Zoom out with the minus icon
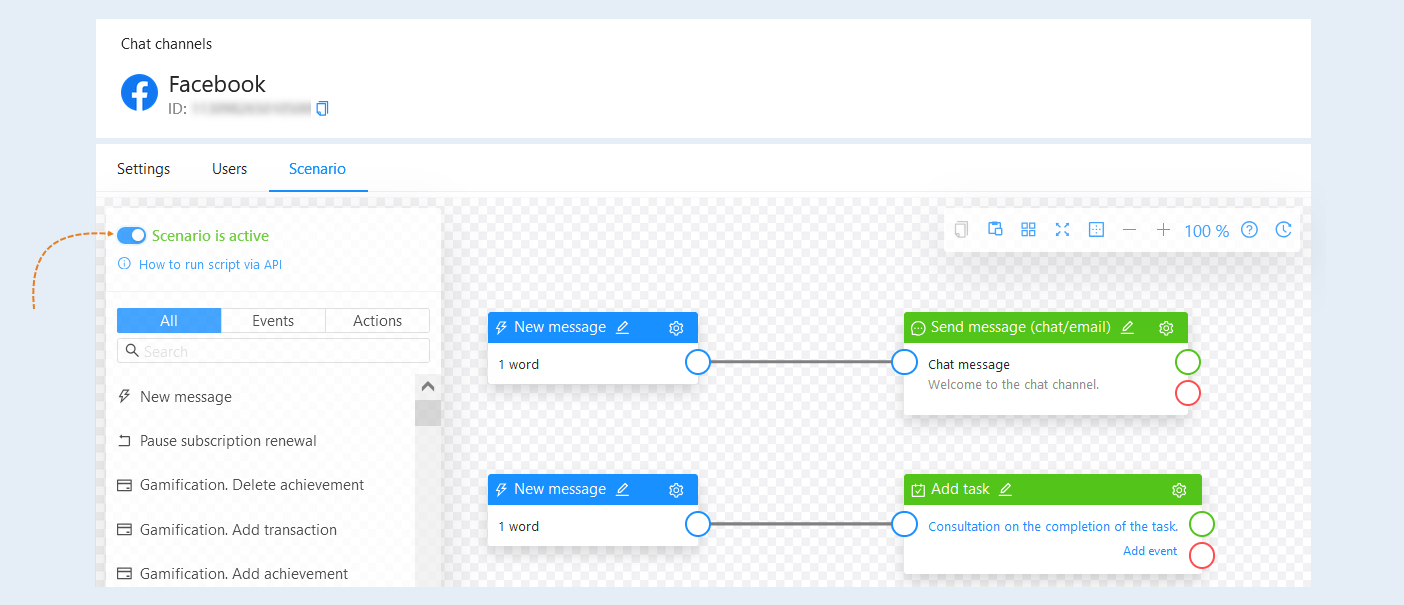The height and width of the screenshot is (605, 1404). coord(1129,230)
